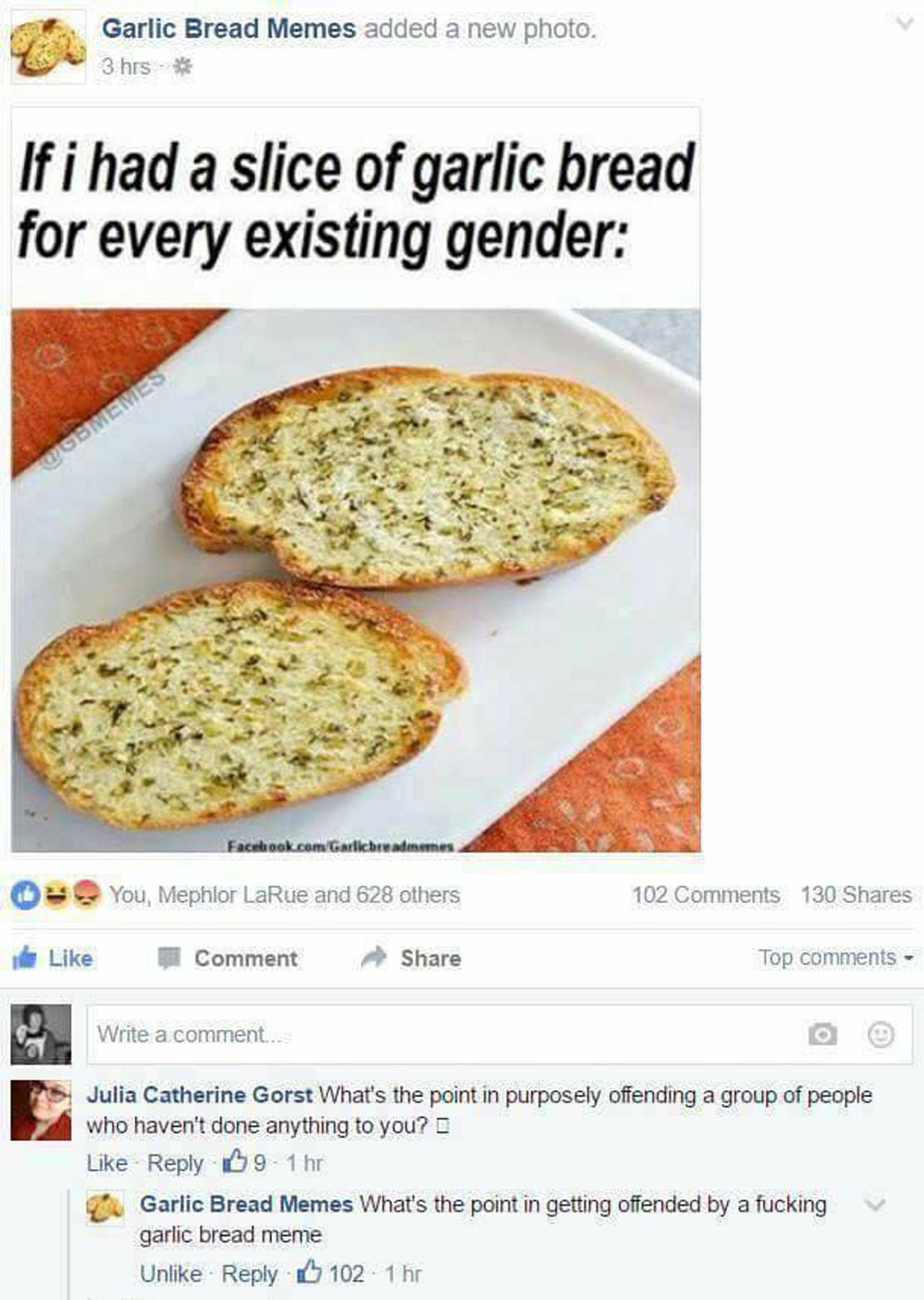The height and width of the screenshot is (1300, 924).
Task: Click the blue like reaction icon
Action: coord(24,895)
